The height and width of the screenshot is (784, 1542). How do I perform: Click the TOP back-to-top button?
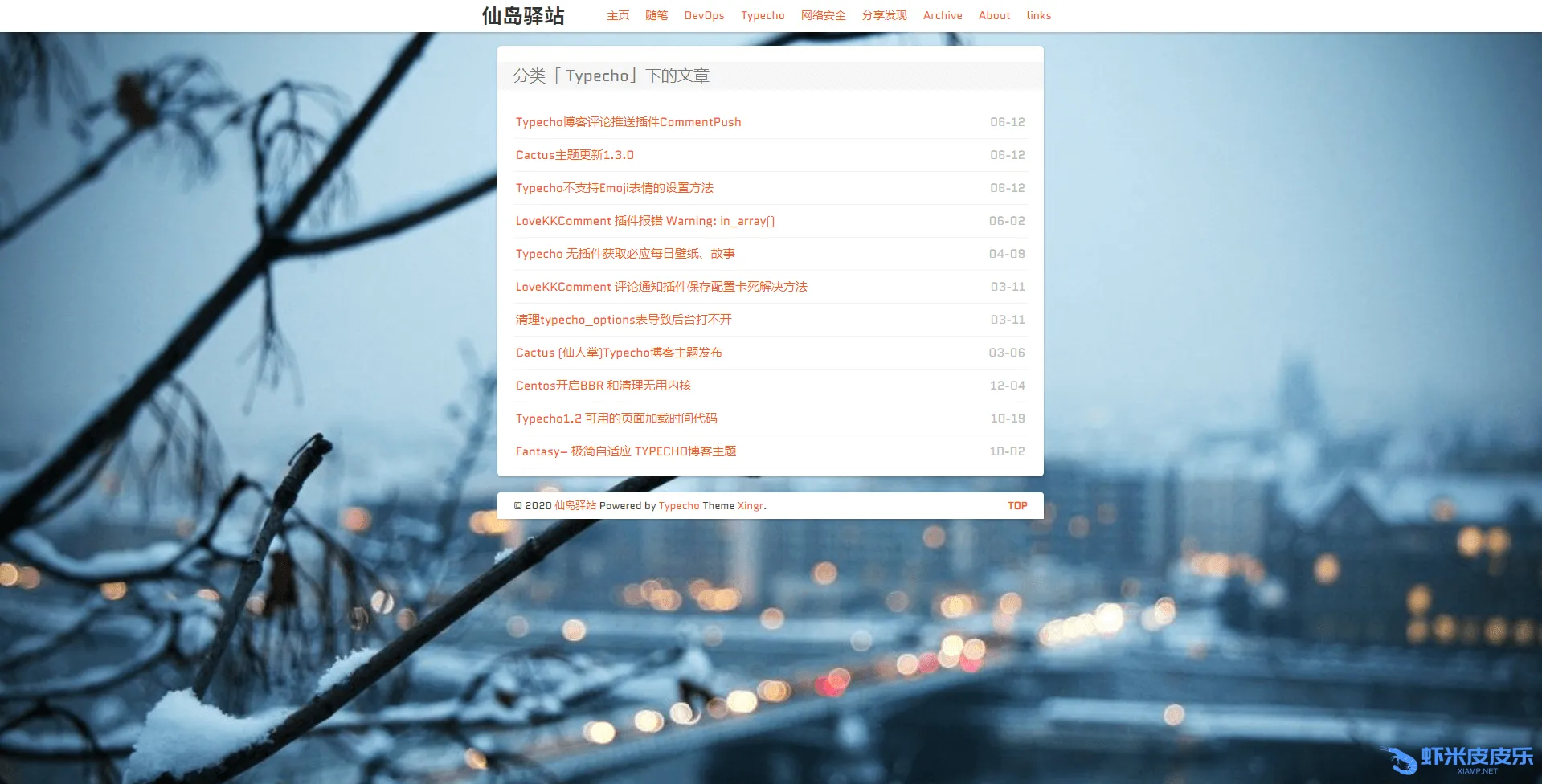tap(1017, 506)
